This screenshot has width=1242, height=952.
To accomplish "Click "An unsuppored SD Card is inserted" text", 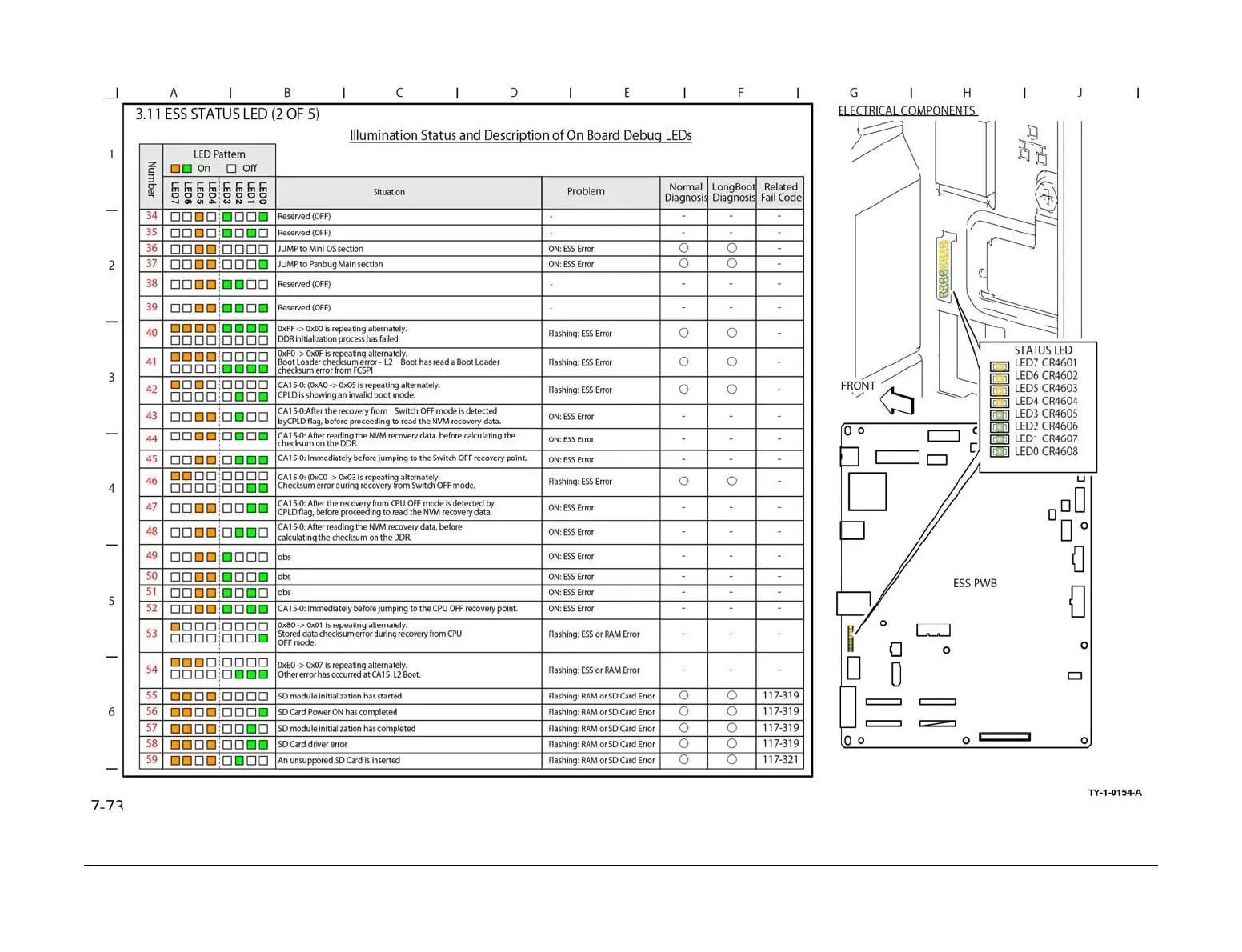I will [x=339, y=760].
